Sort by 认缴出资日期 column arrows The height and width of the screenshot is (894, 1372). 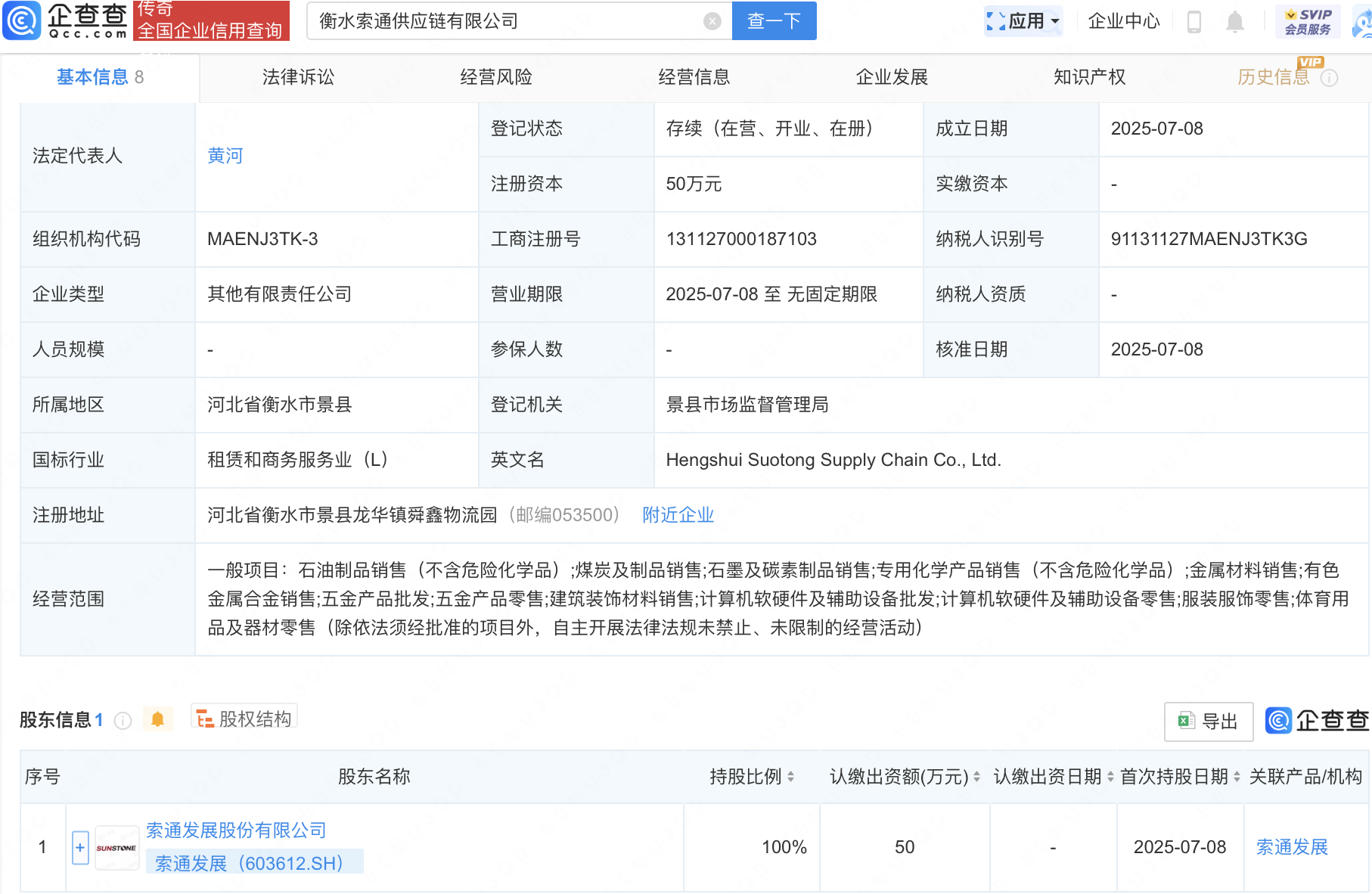pos(1110,777)
